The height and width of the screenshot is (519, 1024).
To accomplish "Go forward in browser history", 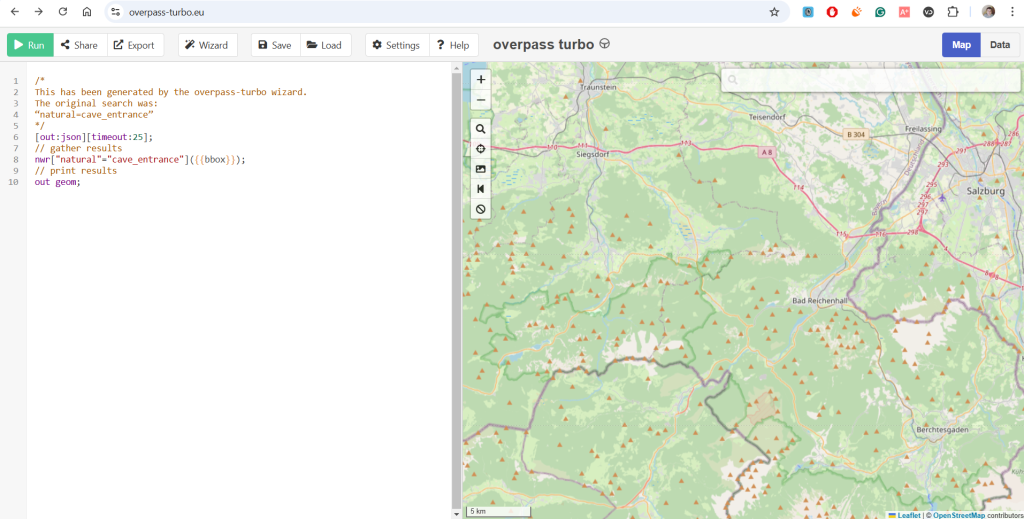I will pos(39,12).
